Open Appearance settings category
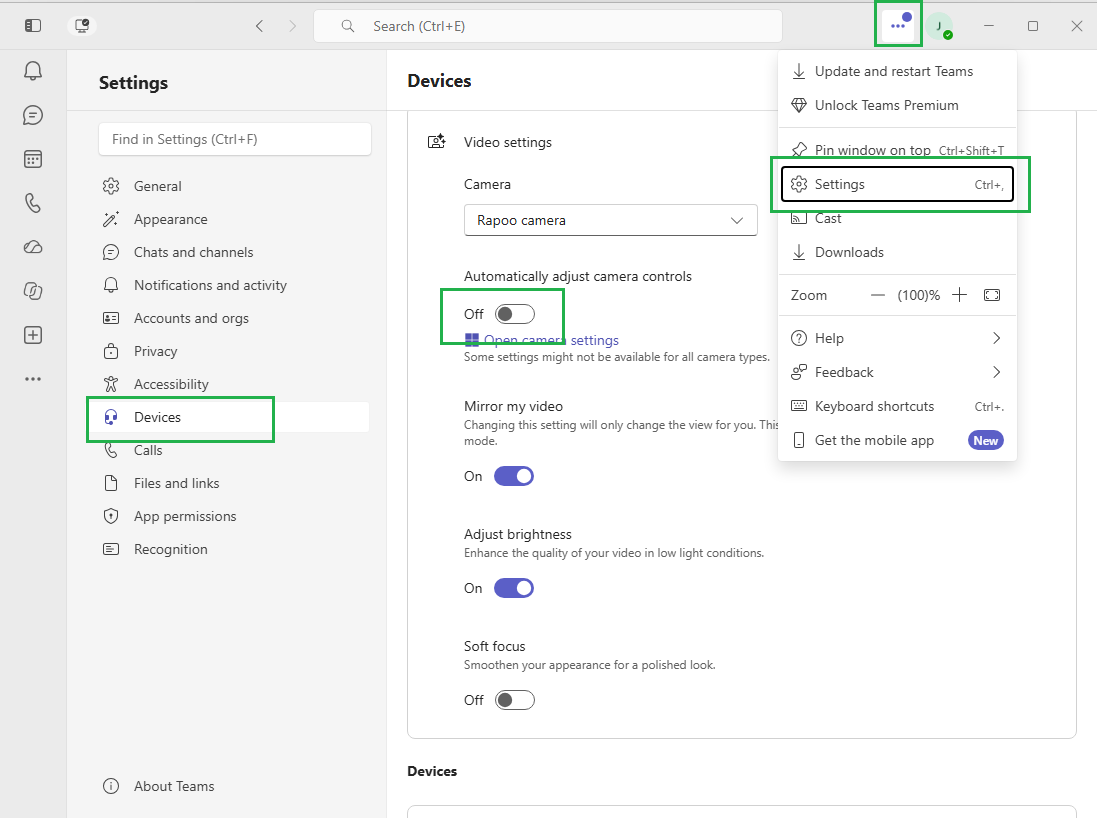Screen dimensions: 1100x818 coord(234,220)
